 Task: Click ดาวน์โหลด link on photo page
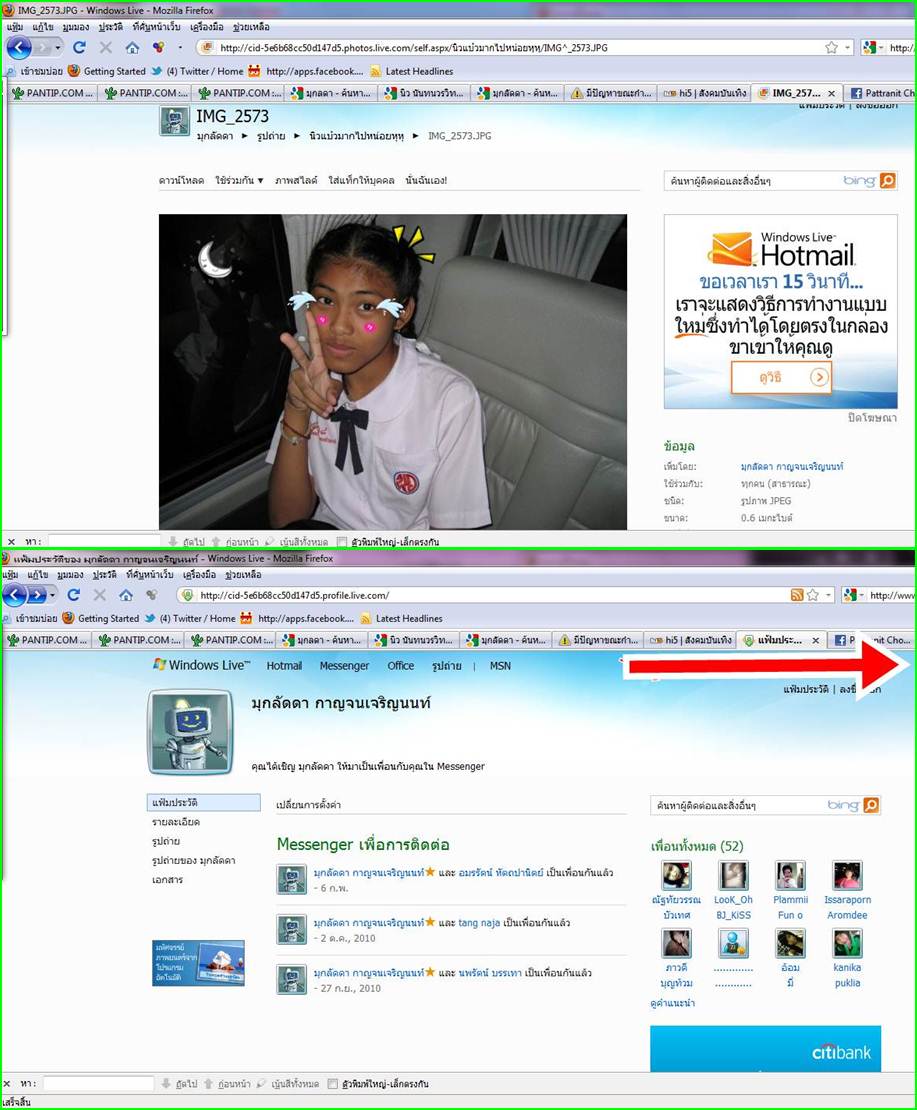[x=181, y=181]
